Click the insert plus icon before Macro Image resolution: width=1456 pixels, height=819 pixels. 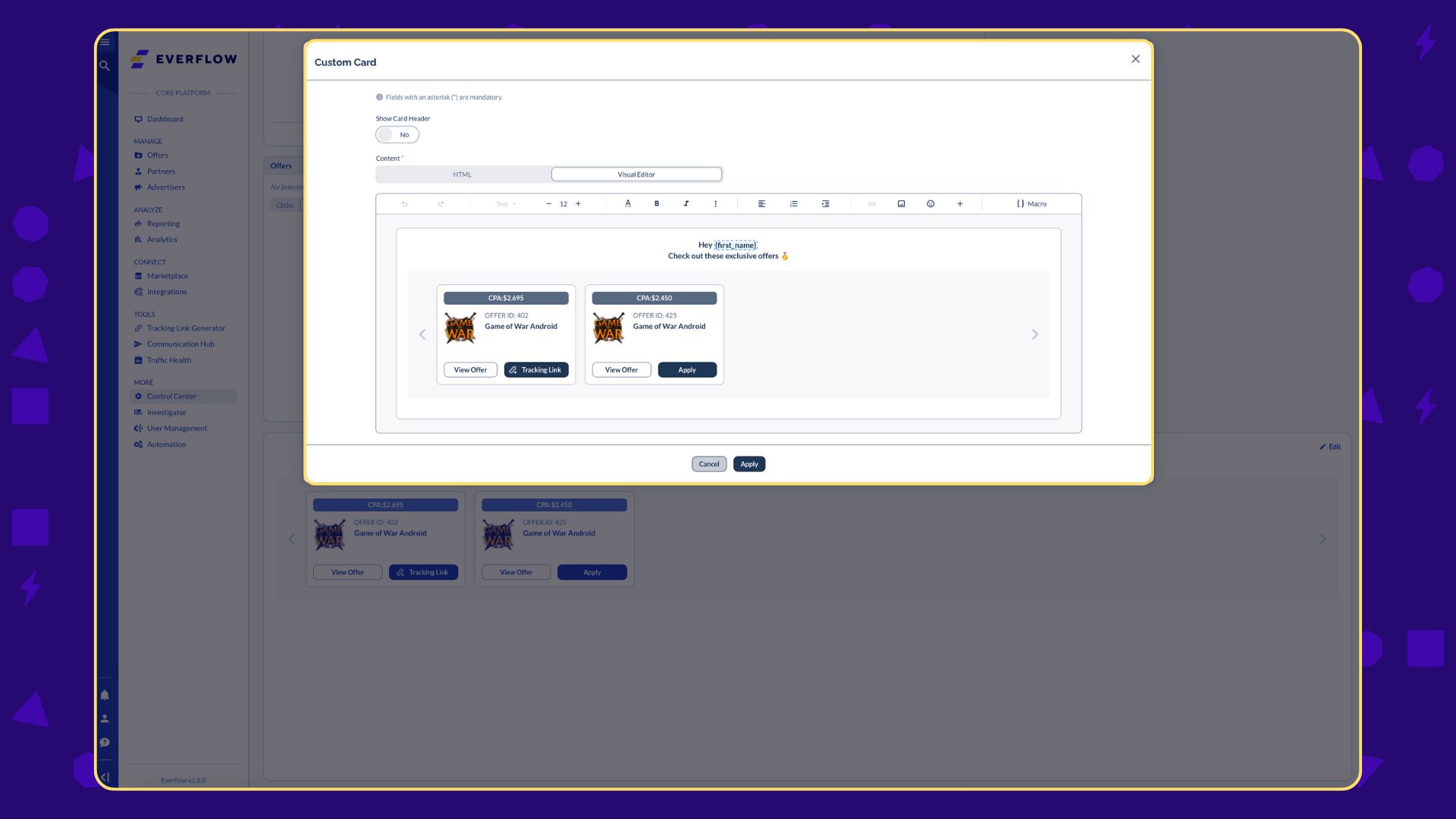tap(959, 204)
